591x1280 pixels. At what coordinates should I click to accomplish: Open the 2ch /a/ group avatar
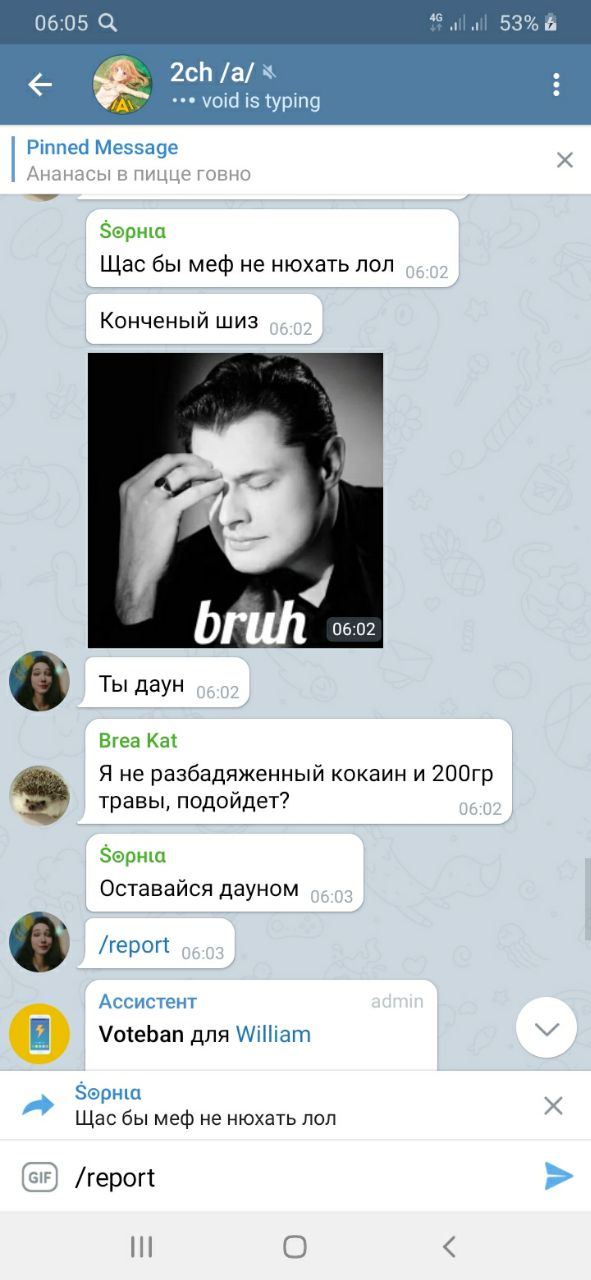coord(122,85)
